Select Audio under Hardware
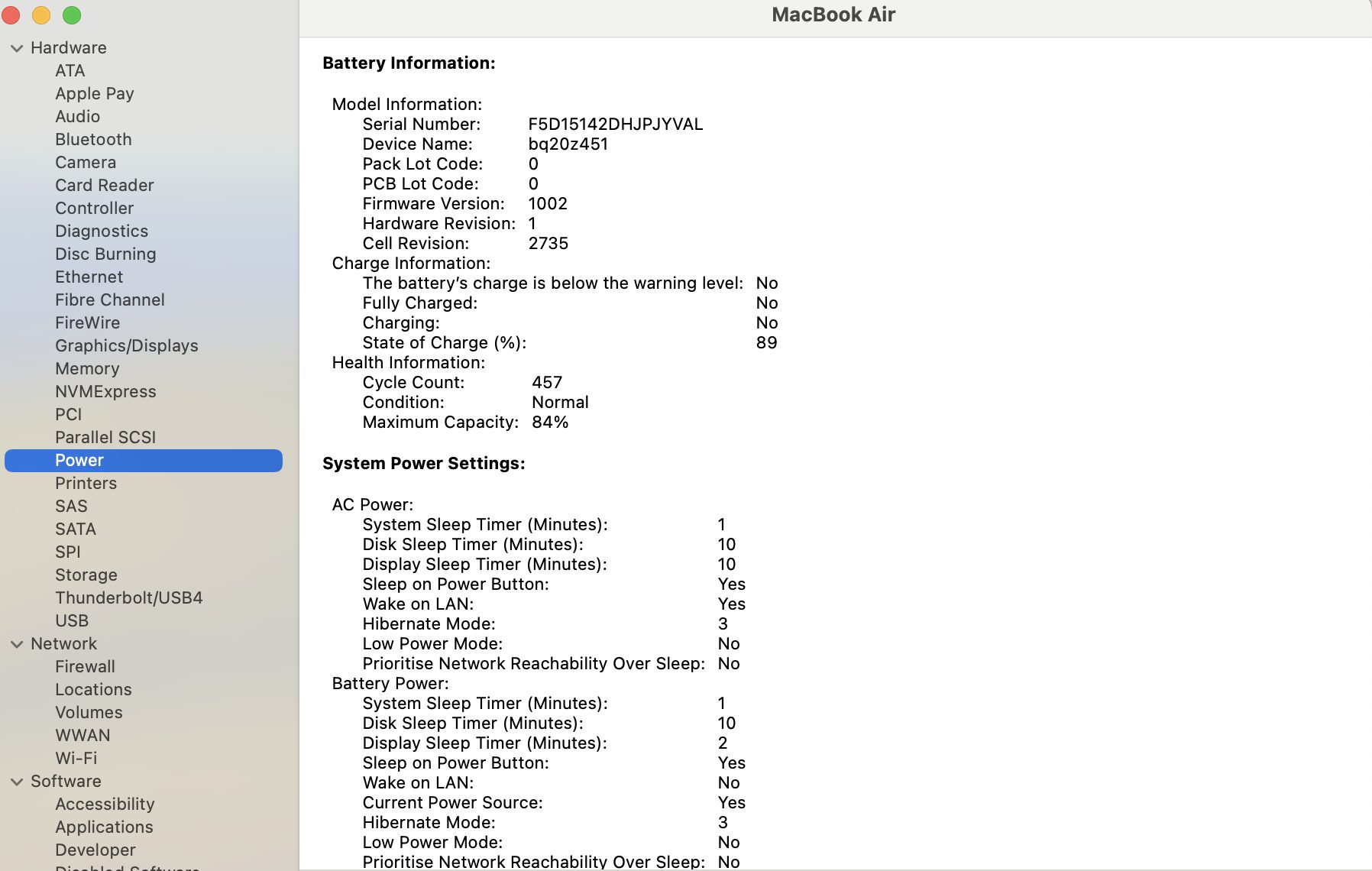This screenshot has height=871, width=1372. coord(77,116)
